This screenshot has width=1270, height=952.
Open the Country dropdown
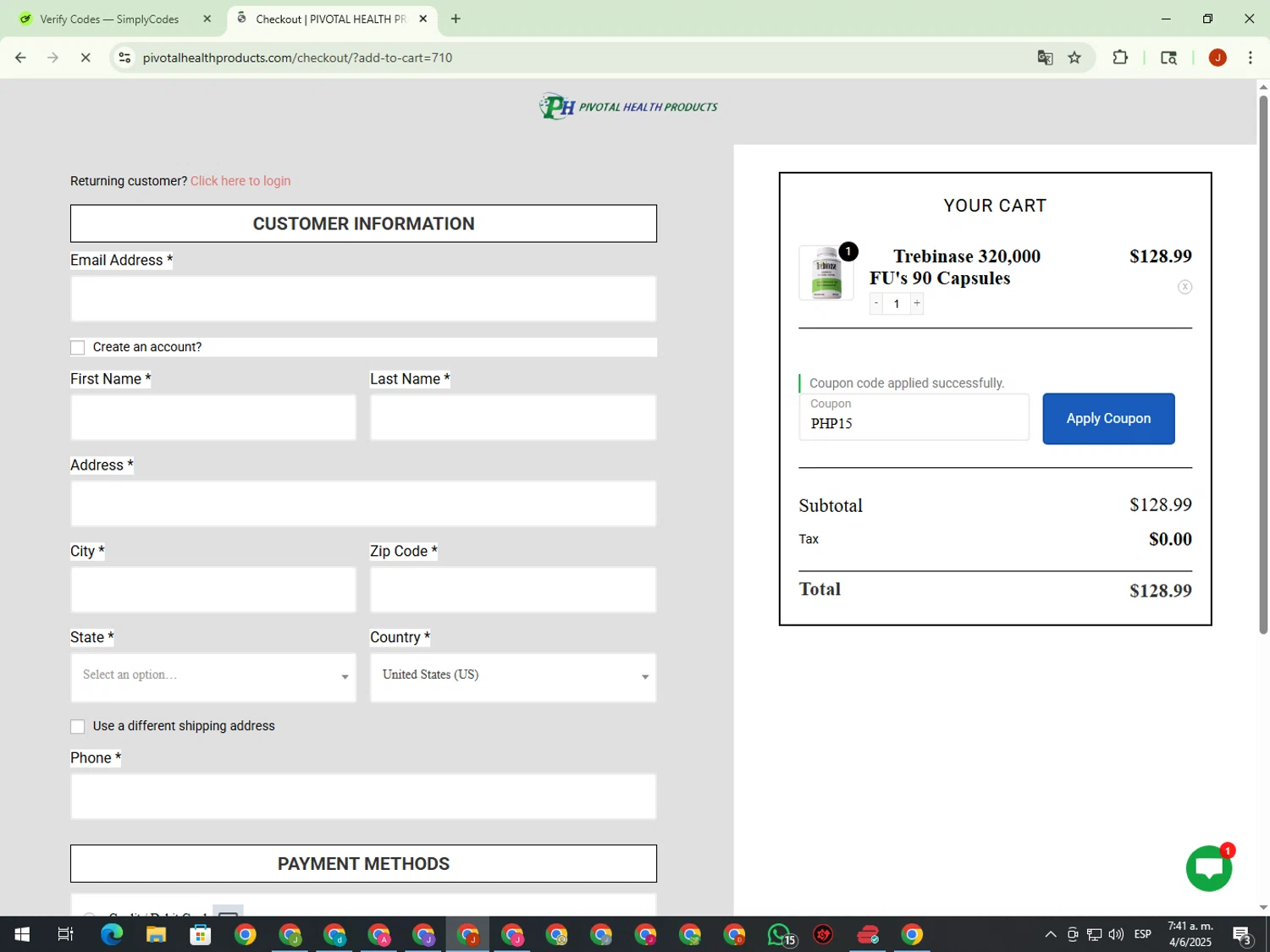[x=513, y=677]
